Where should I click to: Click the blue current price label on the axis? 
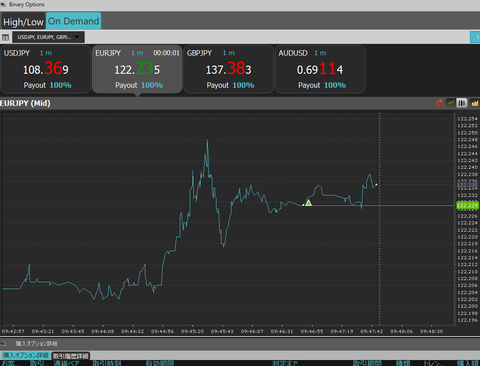tap(467, 185)
